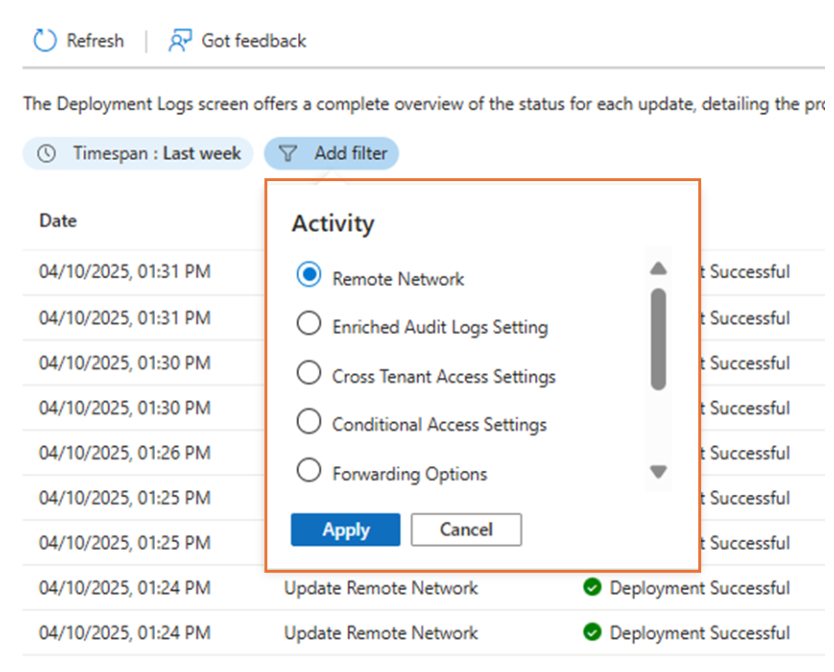Click the Refresh circular arrow icon

[x=45, y=40]
